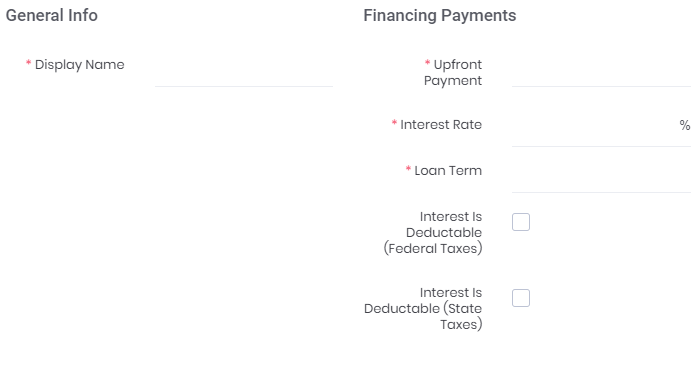Click the Interest Rate label text
This screenshot has width=698, height=367.
point(441,125)
